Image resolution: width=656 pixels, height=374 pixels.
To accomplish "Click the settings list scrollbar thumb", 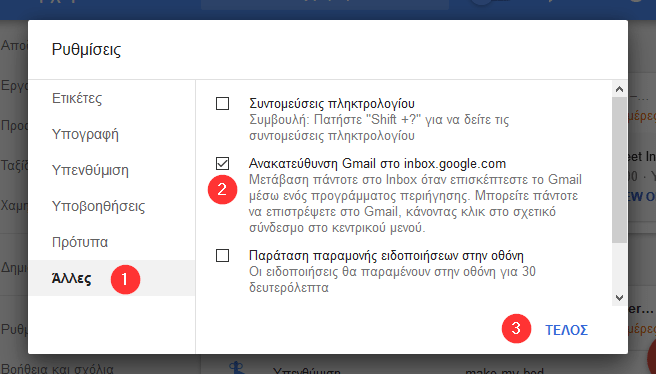I will coord(620,170).
